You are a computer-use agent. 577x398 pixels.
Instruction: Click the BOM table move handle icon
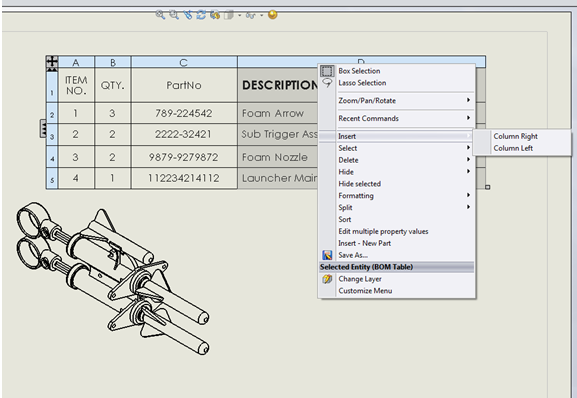(x=52, y=62)
